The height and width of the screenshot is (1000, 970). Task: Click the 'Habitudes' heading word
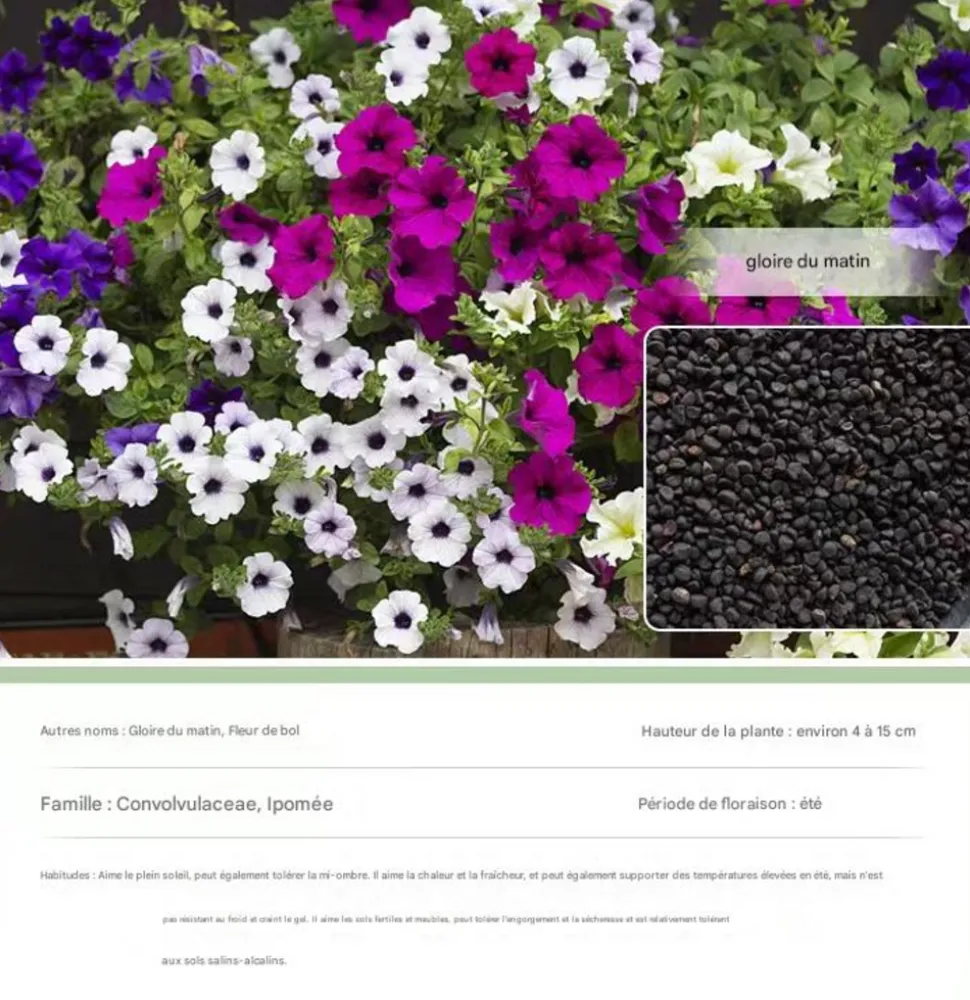[65, 875]
